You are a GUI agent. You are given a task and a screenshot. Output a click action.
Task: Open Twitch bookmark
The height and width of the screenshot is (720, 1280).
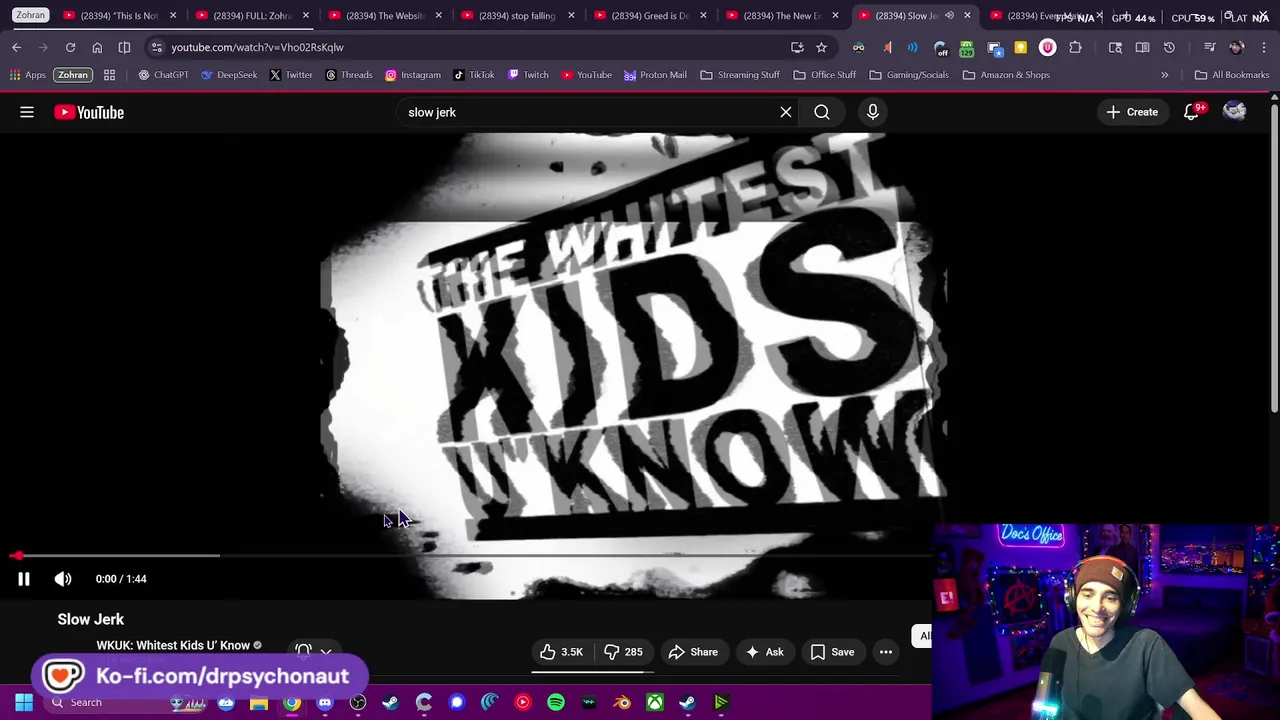tap(528, 75)
